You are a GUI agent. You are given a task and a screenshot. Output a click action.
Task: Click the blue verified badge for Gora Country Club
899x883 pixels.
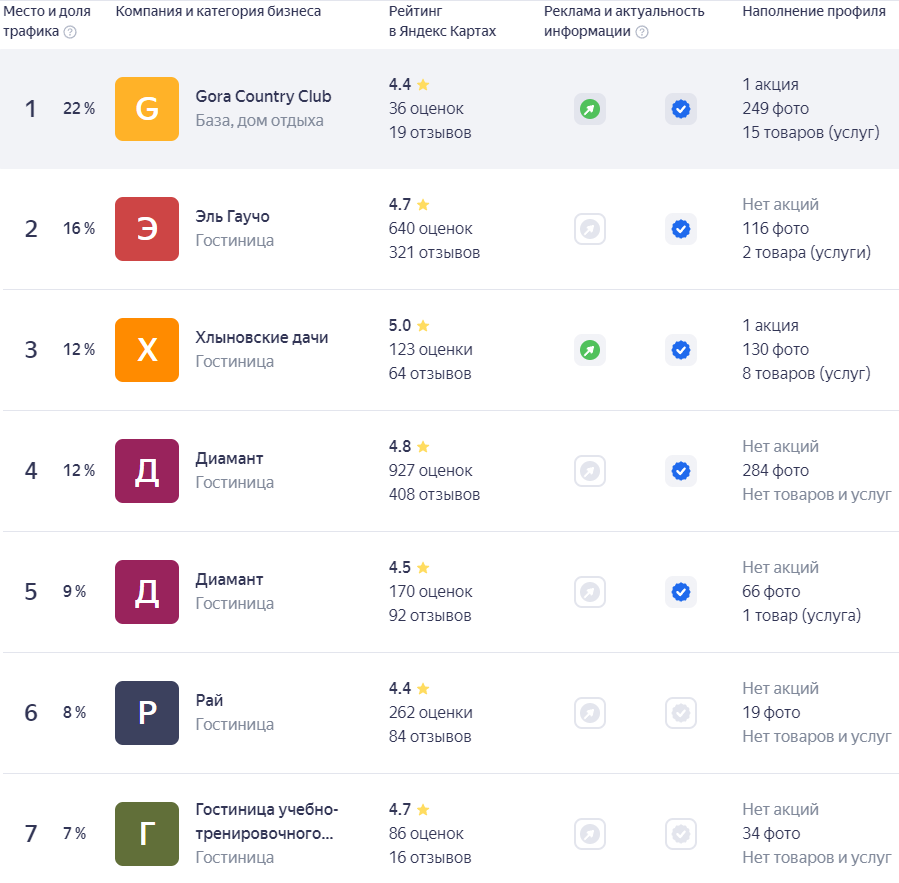[x=681, y=109]
